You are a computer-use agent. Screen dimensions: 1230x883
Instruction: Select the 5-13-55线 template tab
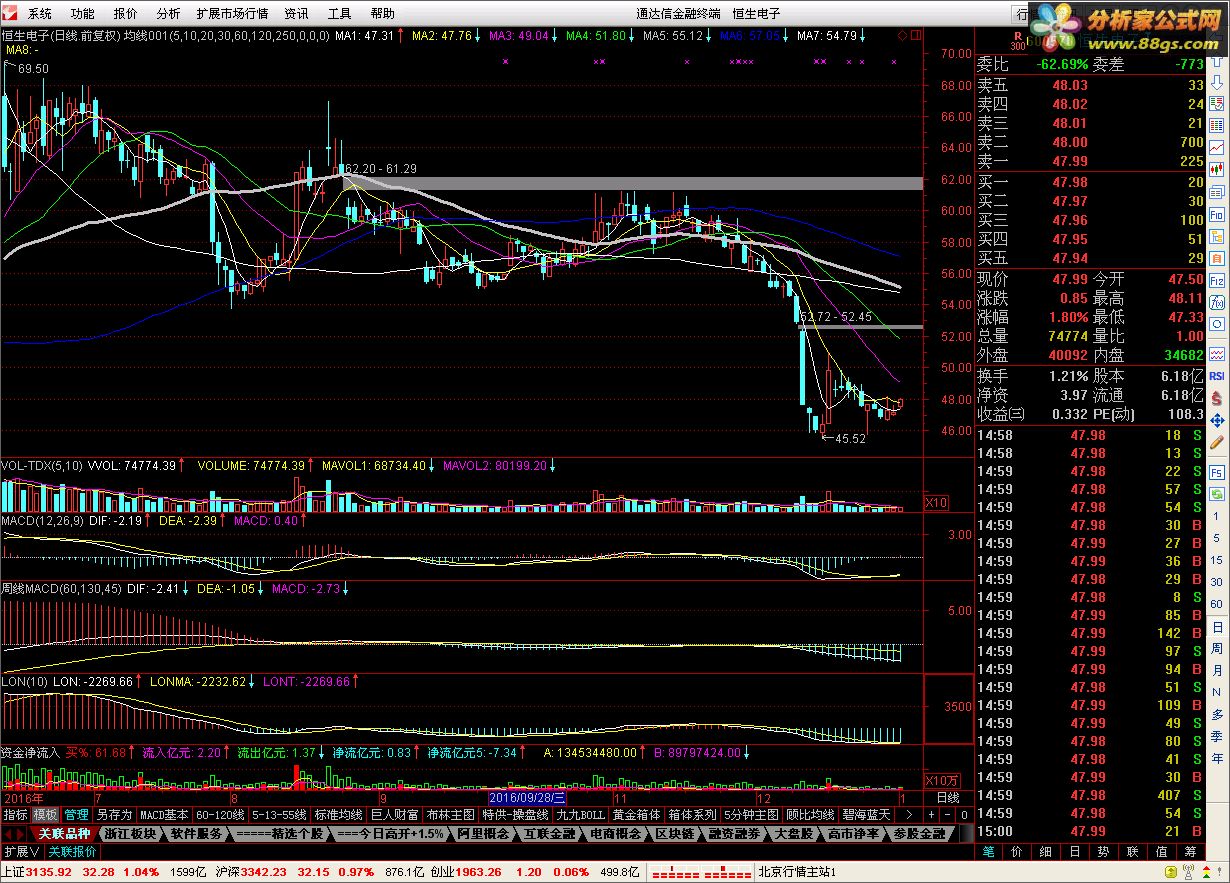[x=279, y=814]
